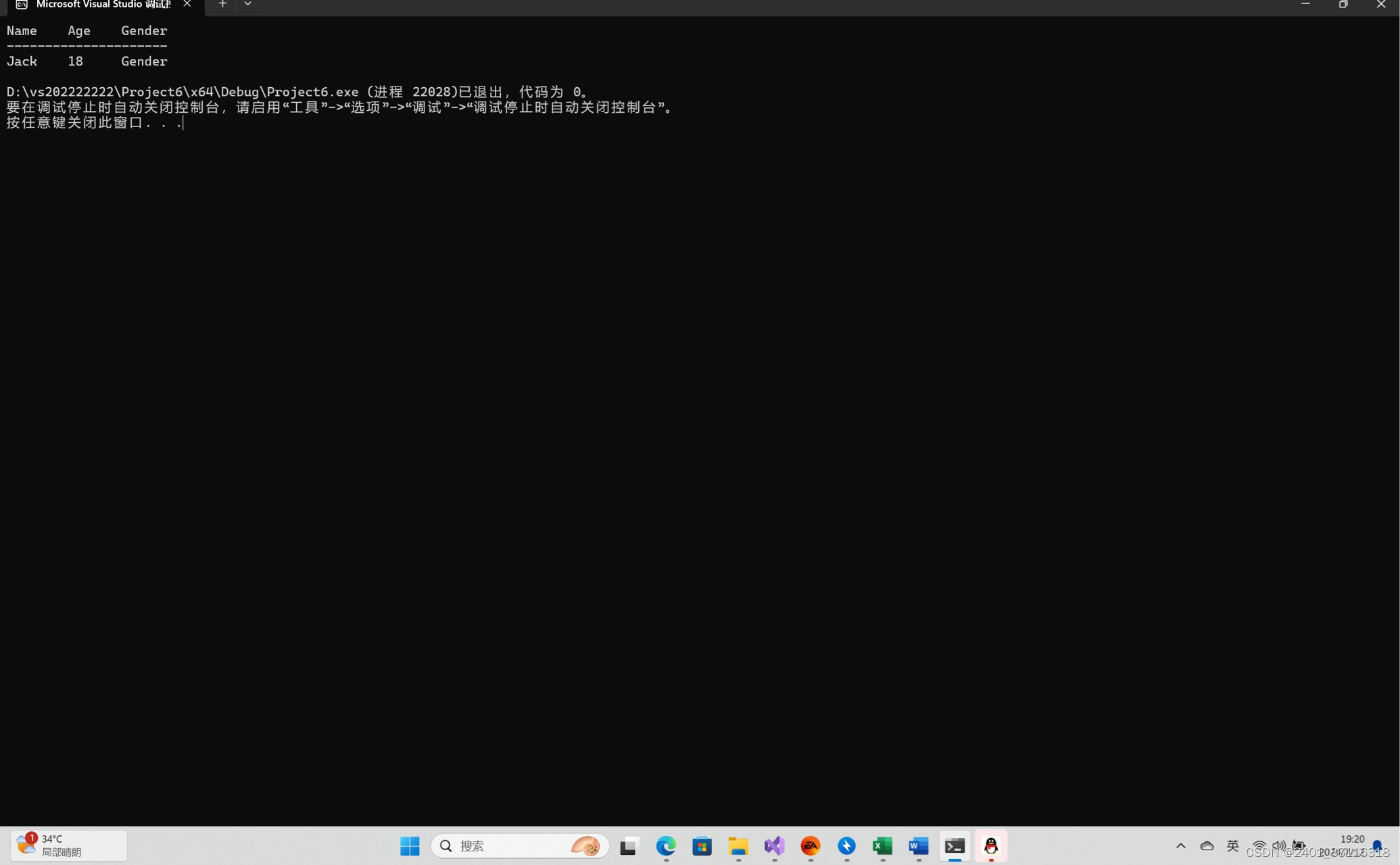Viewport: 1400px width, 865px height.
Task: Open Word from the taskbar
Action: point(919,845)
